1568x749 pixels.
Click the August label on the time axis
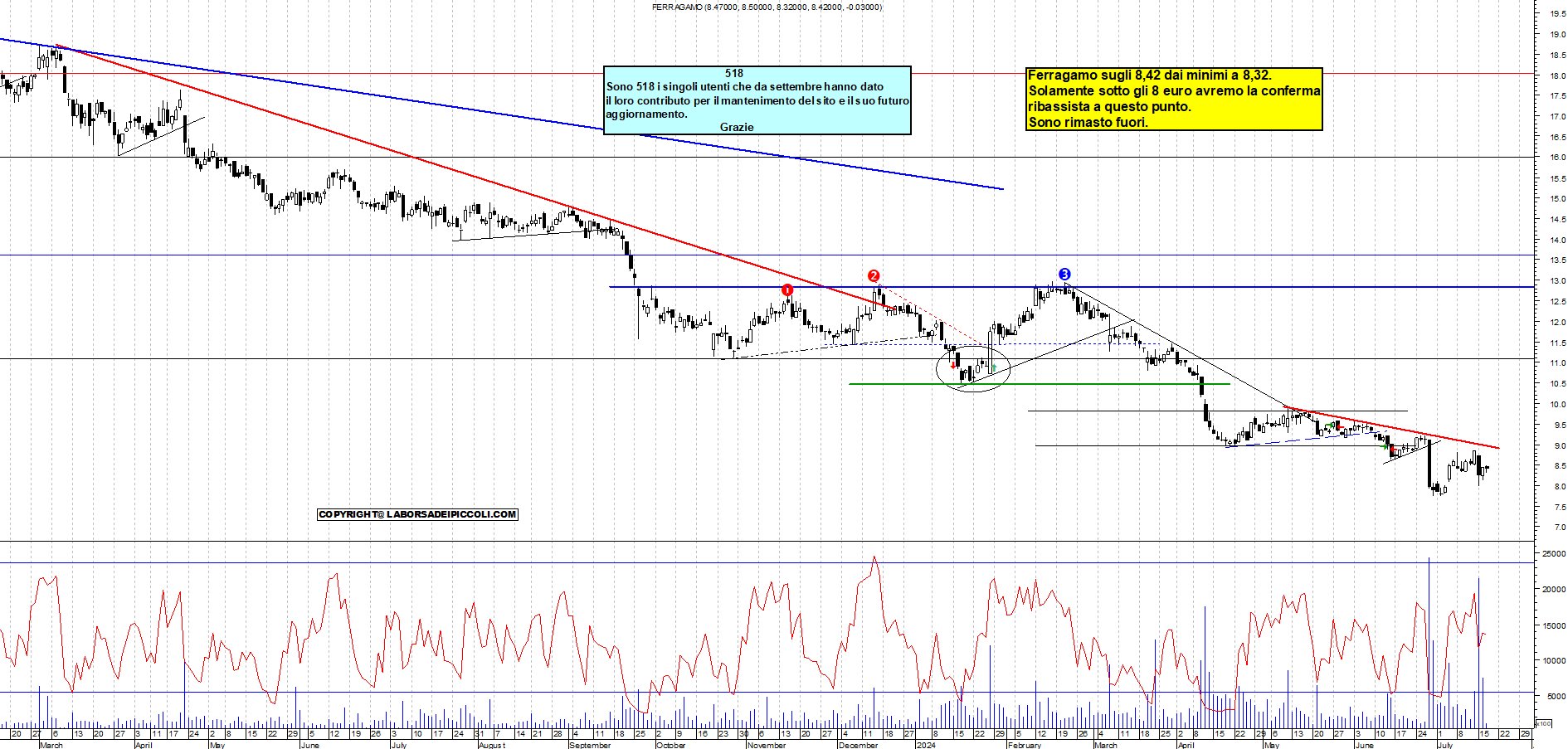click(x=491, y=745)
